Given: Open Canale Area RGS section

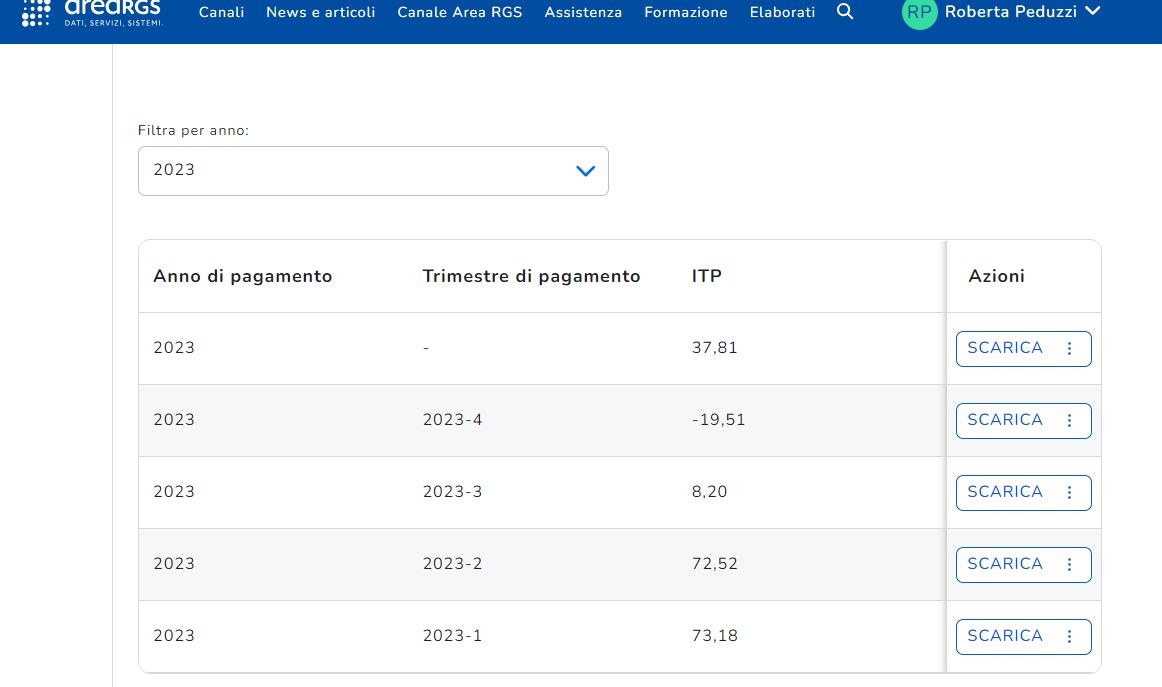Looking at the screenshot, I should (459, 13).
